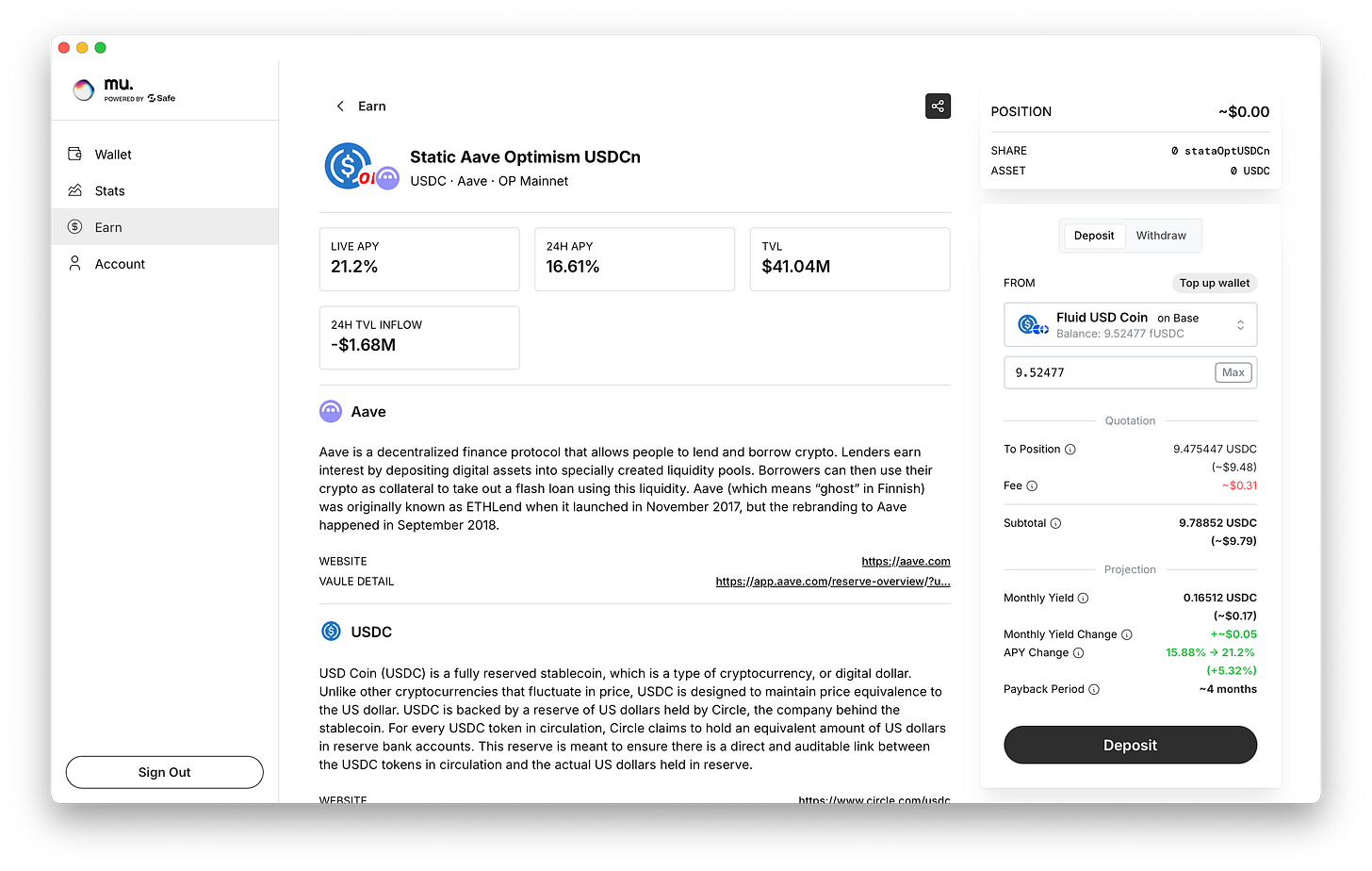The width and height of the screenshot is (1372, 871).
Task: Click the info icon next to Fee
Action: coord(1034,485)
